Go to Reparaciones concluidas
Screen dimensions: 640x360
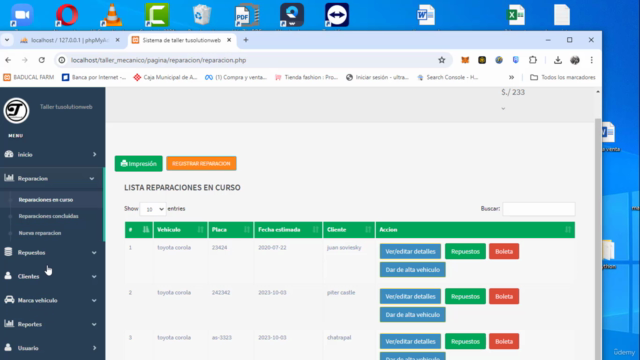point(49,216)
